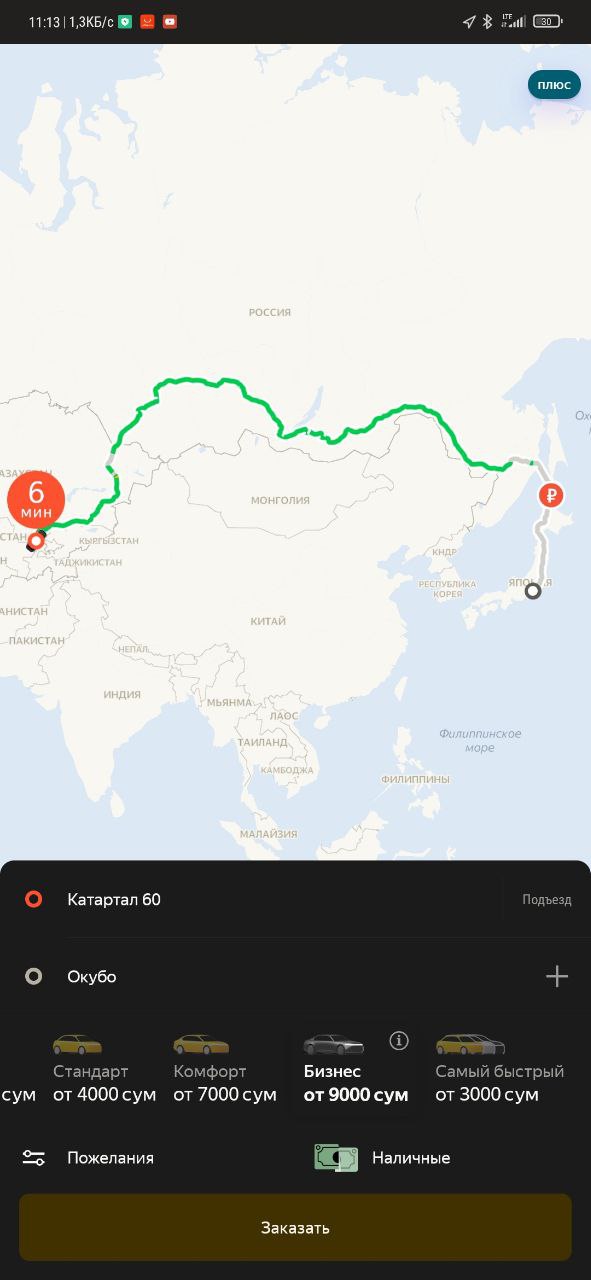Select the Самый быстрый tariff option
The width and height of the screenshot is (591, 1280).
click(499, 1070)
